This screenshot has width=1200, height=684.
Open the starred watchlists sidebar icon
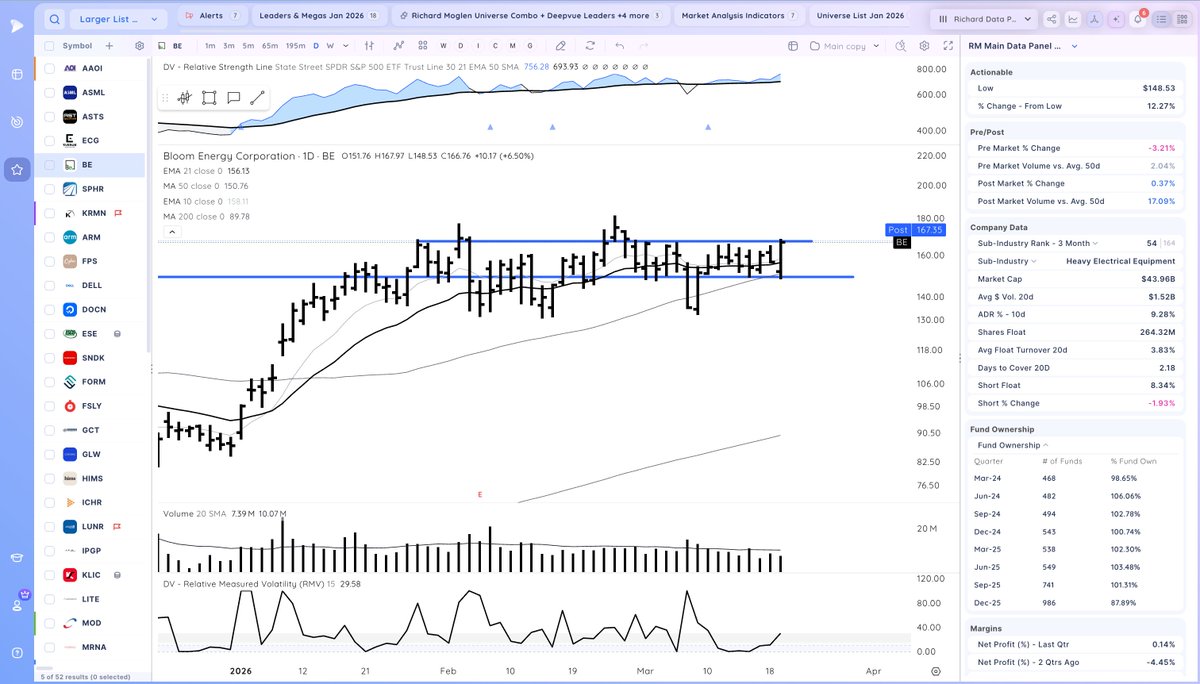coord(17,170)
